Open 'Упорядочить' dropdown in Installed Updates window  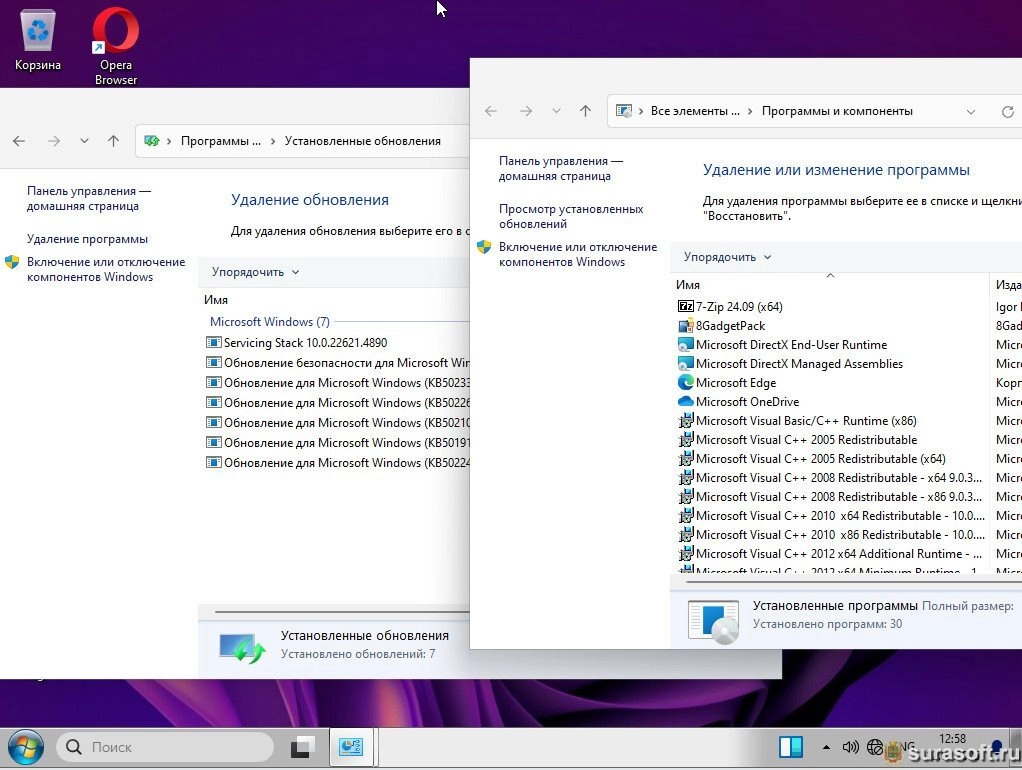tap(255, 272)
